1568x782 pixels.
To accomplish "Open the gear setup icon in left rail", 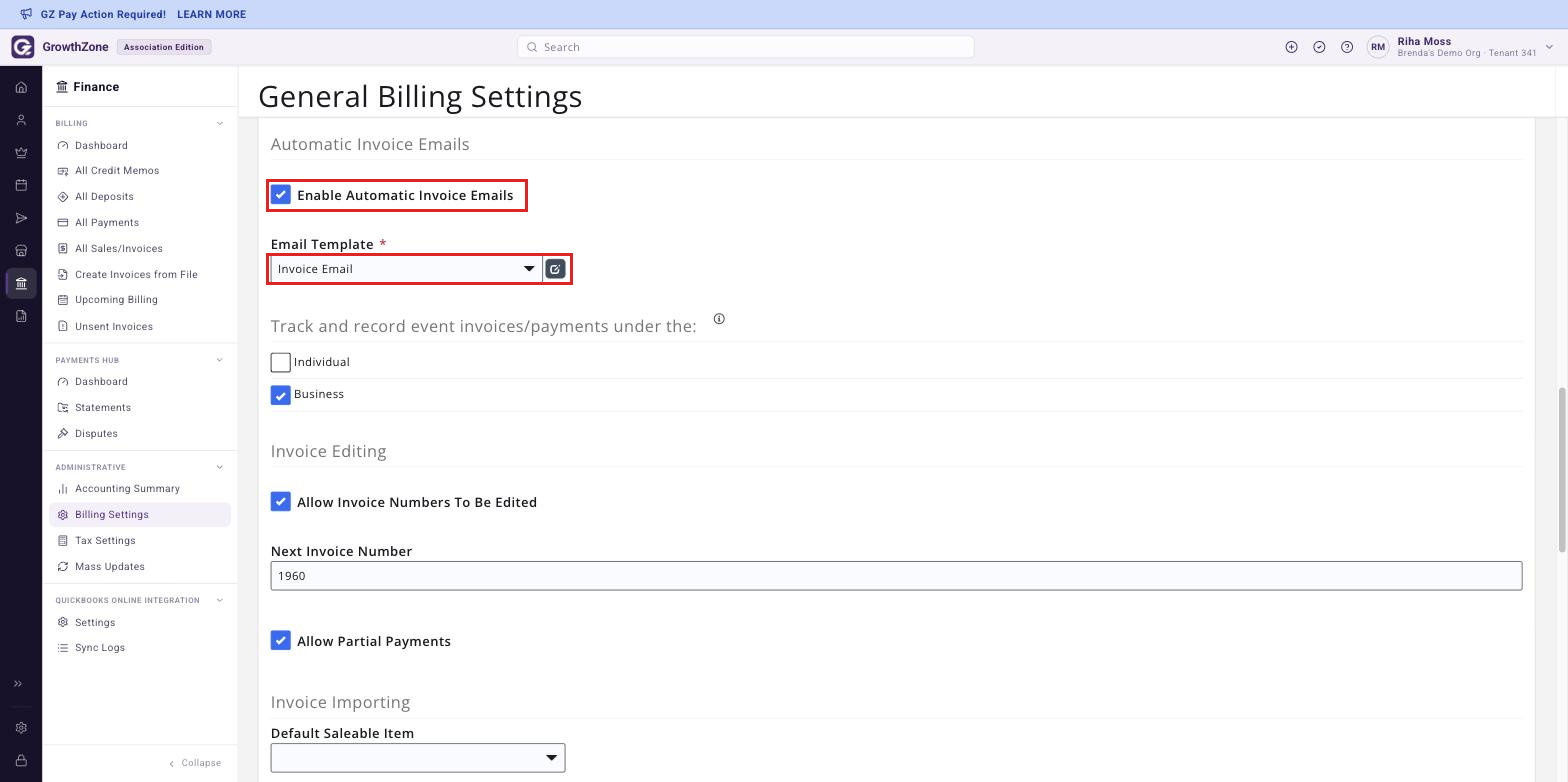I will 21,728.
